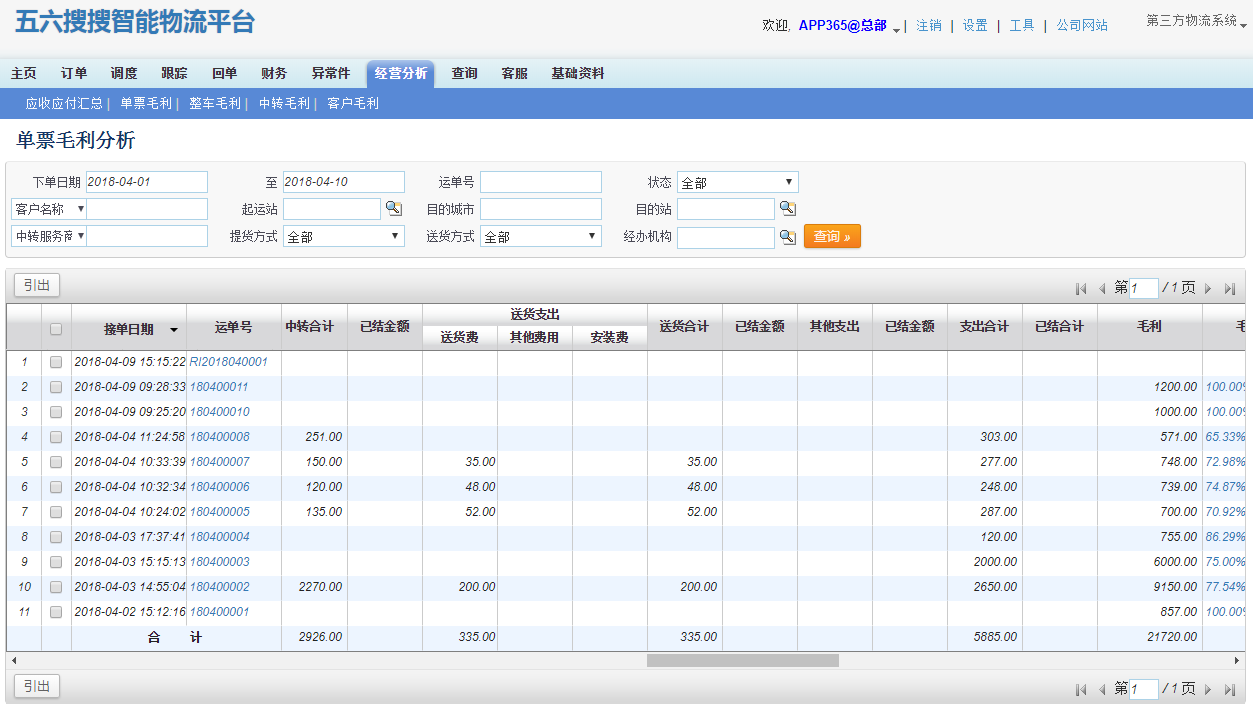Expand the 提货方式 dropdown
Image resolution: width=1253 pixels, height=711 pixels.
click(344, 237)
